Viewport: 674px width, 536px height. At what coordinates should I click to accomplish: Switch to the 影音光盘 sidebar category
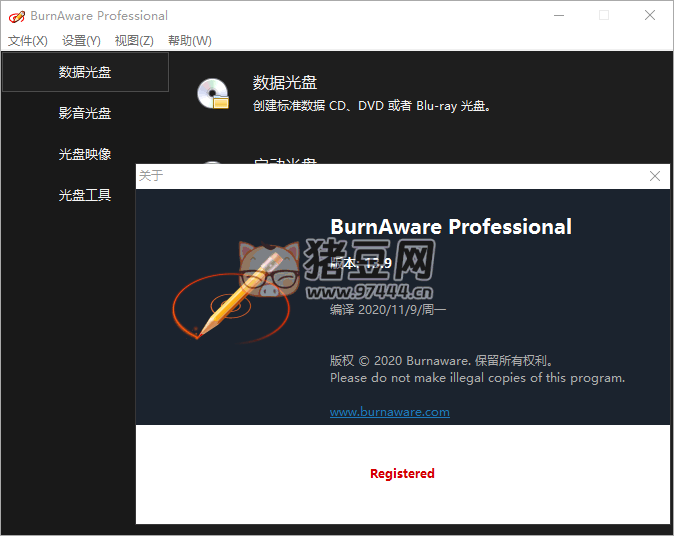pyautogui.click(x=85, y=113)
